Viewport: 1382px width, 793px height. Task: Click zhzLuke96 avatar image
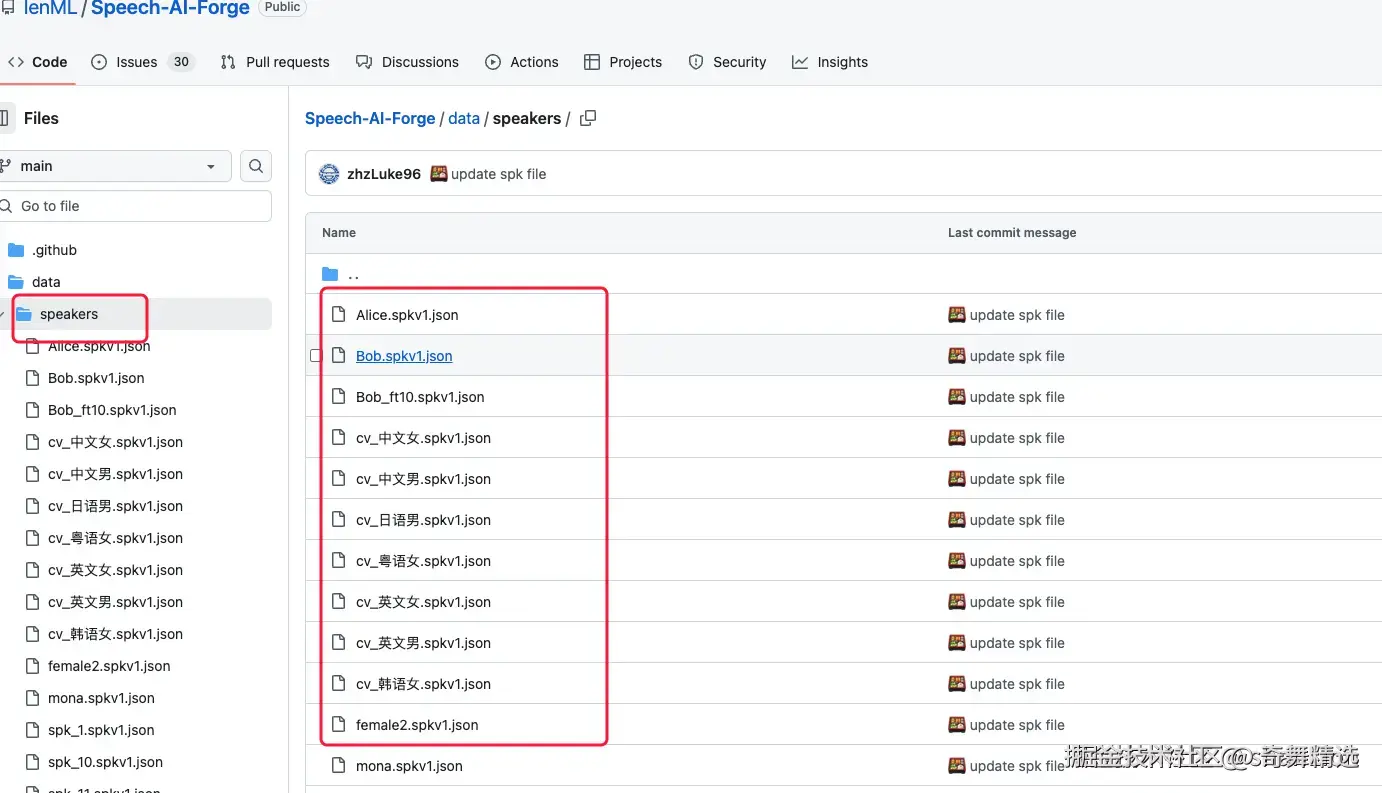[x=329, y=174]
